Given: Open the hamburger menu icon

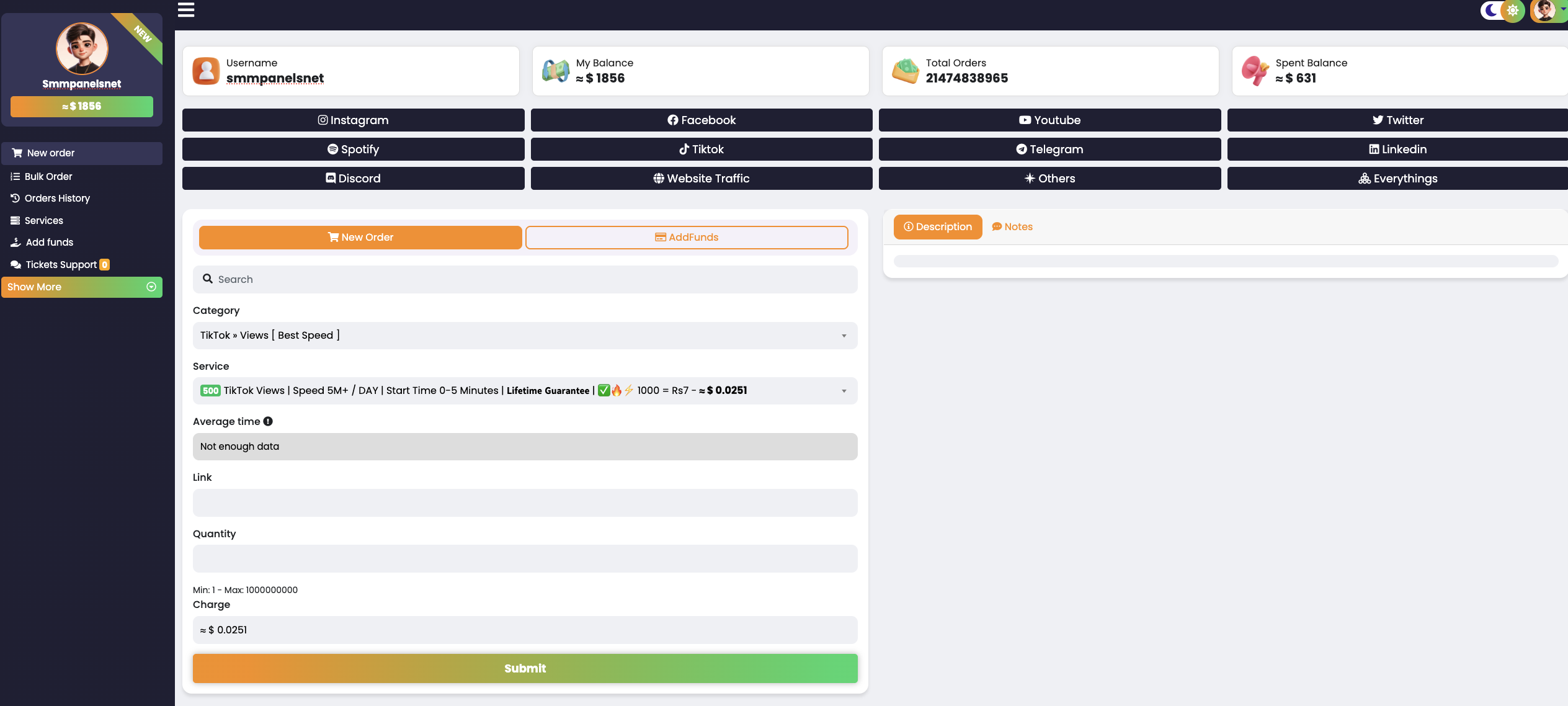Looking at the screenshot, I should (186, 10).
